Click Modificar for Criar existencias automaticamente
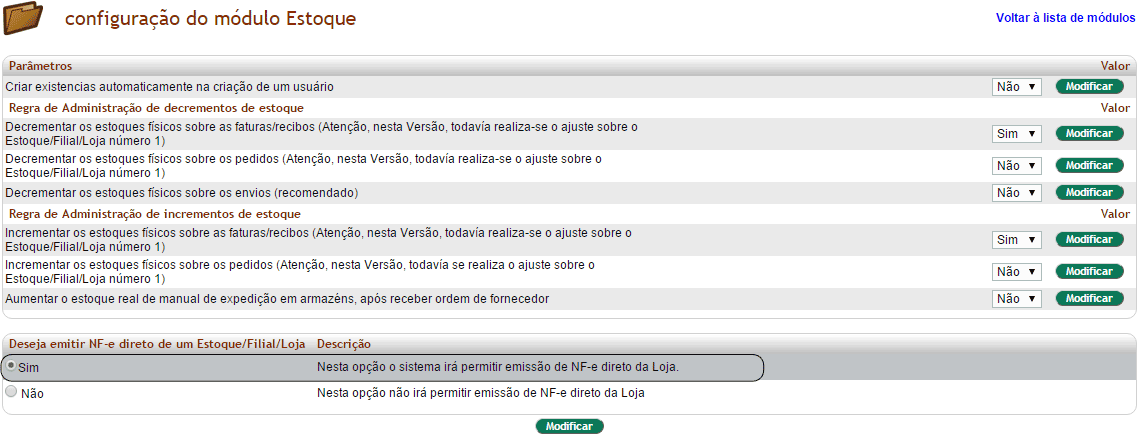 (1089, 87)
